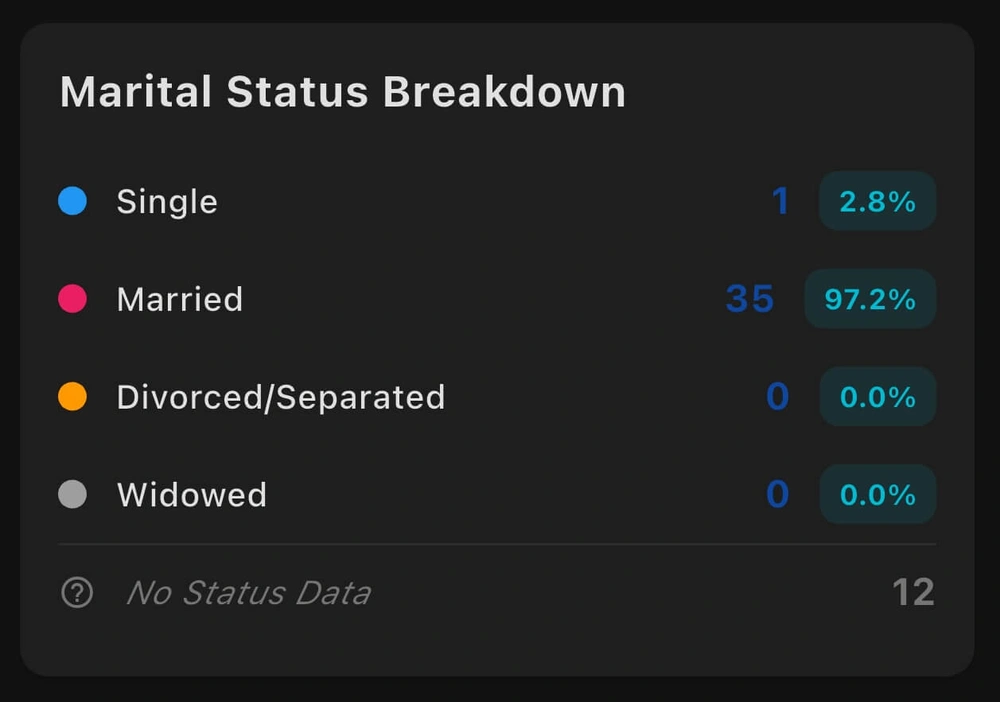The height and width of the screenshot is (702, 1000).
Task: Click the Married count of 35
Action: tap(749, 299)
